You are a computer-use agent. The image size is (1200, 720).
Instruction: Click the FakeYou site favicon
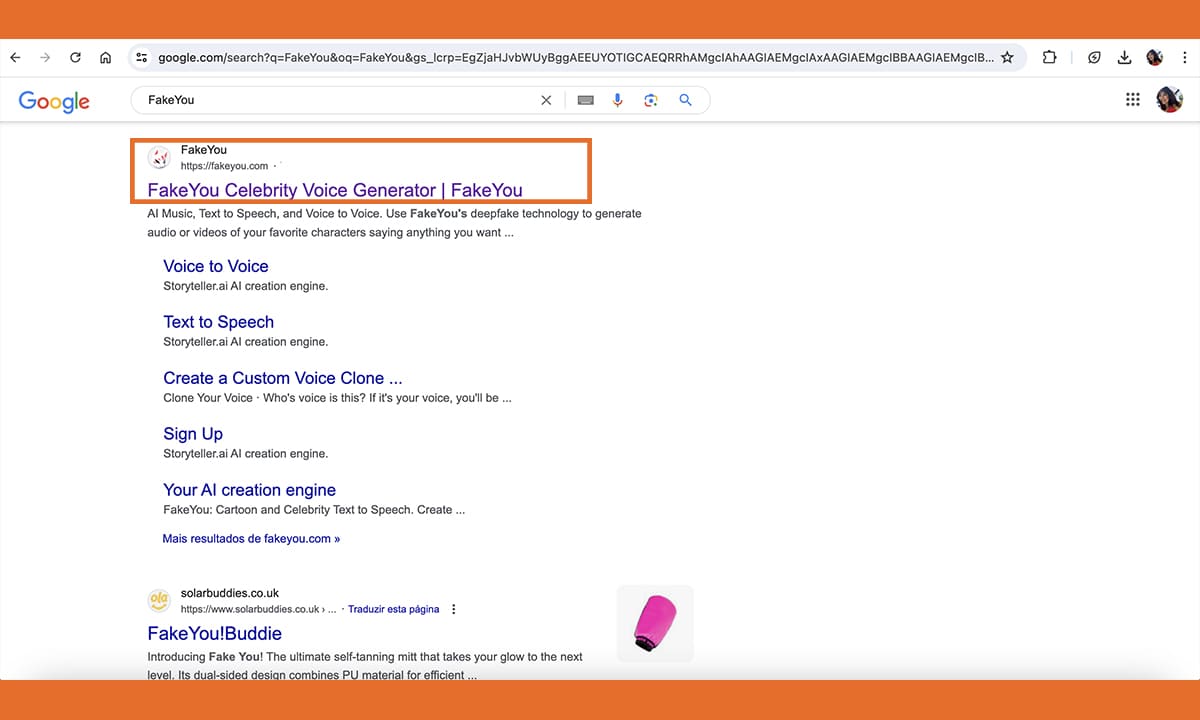coord(159,158)
